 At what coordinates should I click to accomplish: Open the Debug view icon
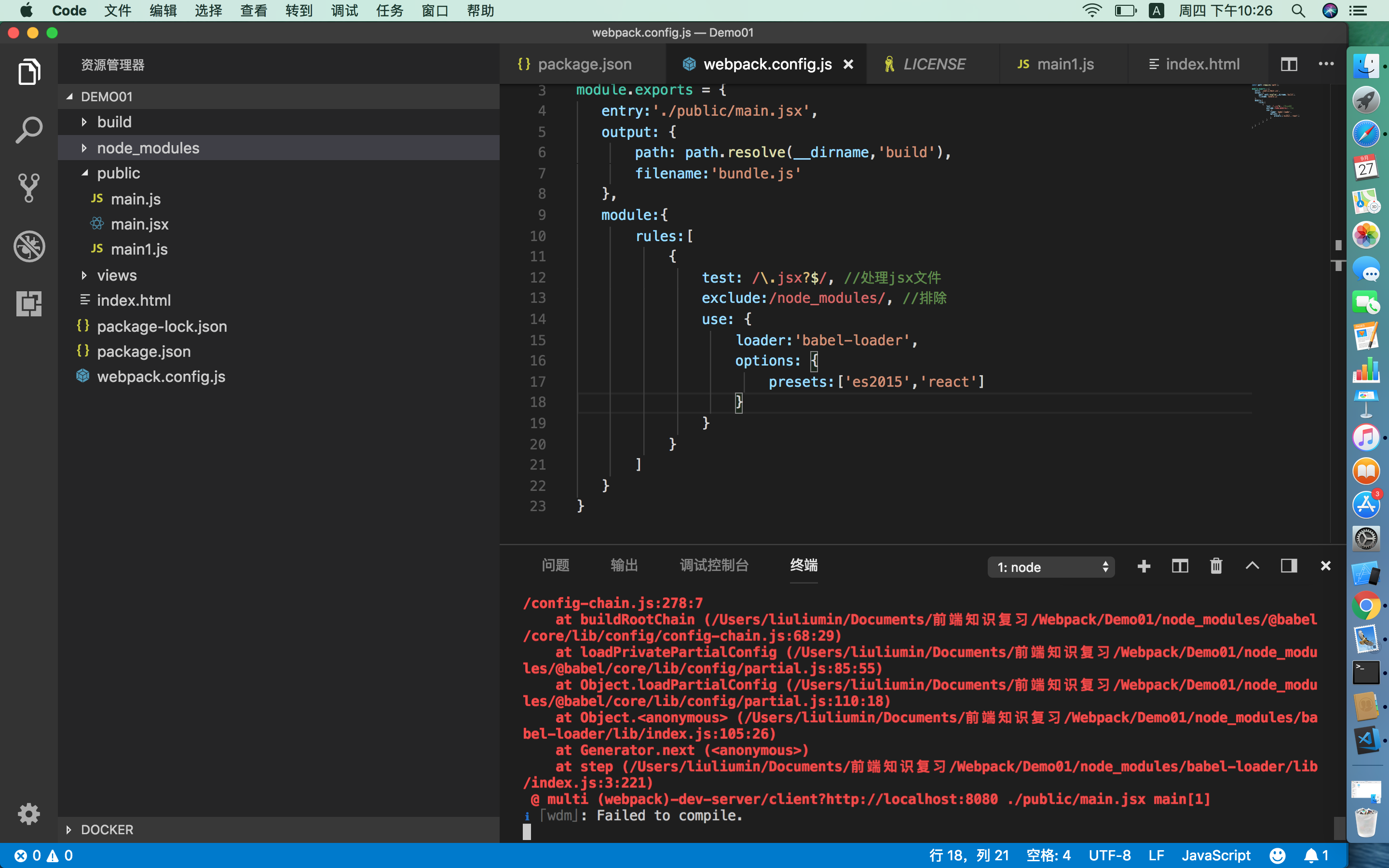(29, 246)
